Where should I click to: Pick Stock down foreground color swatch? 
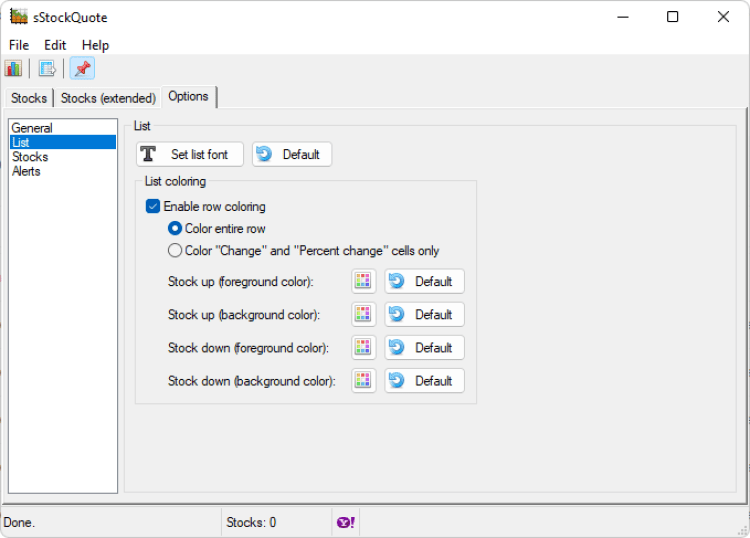[x=363, y=347]
